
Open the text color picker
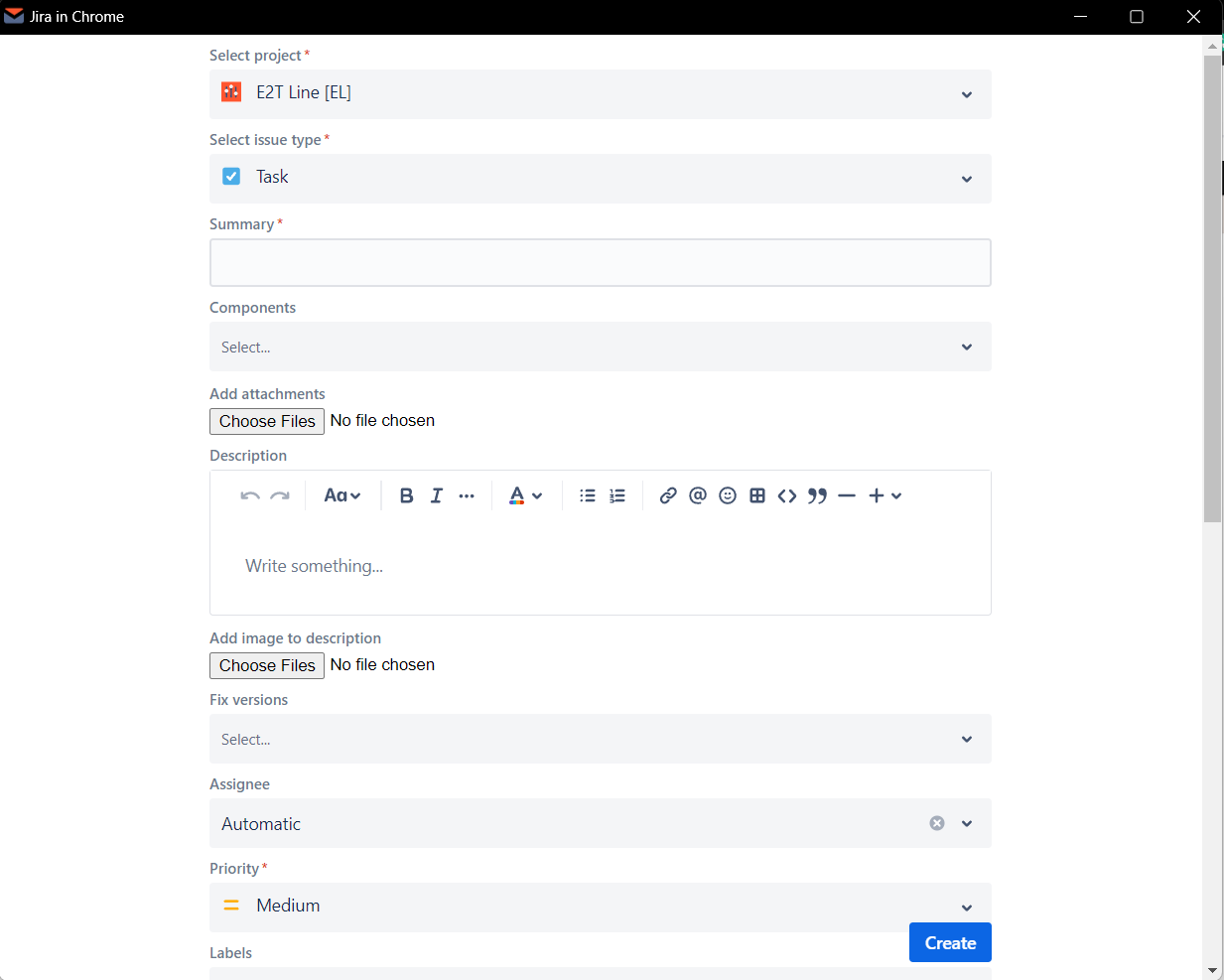525,495
